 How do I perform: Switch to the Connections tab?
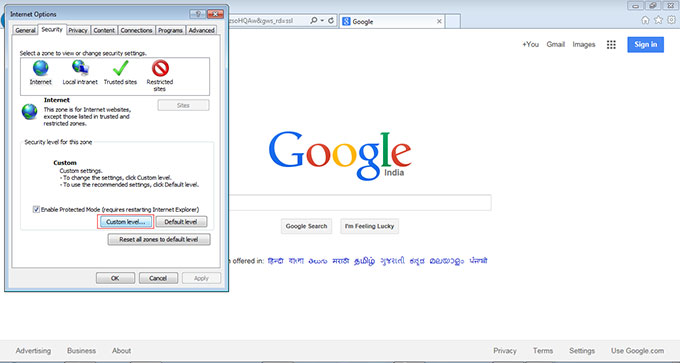coord(136,30)
